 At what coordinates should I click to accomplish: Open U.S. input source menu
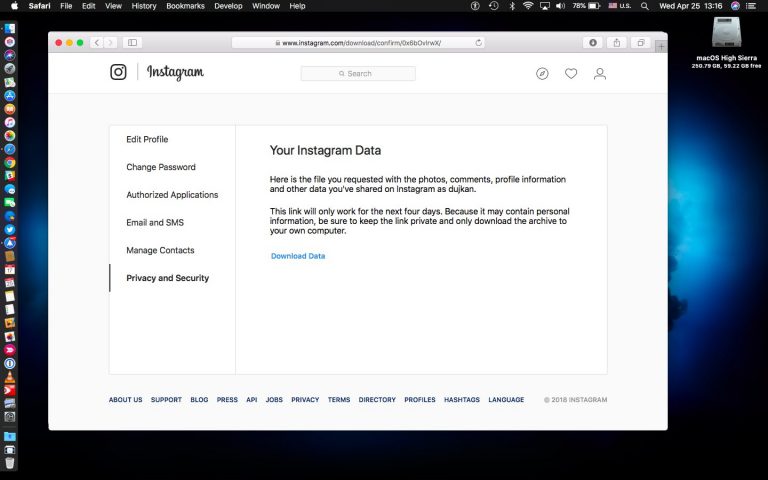[x=620, y=6]
